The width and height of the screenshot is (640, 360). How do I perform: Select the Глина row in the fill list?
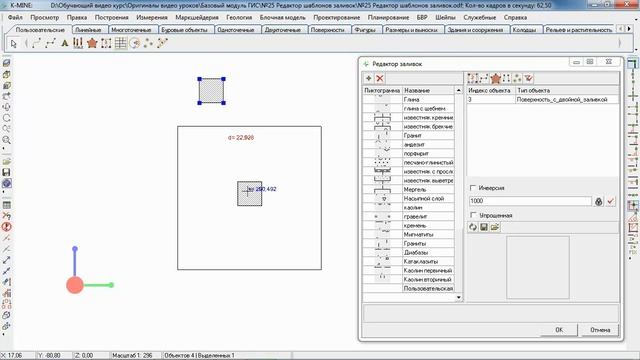pyautogui.click(x=408, y=99)
